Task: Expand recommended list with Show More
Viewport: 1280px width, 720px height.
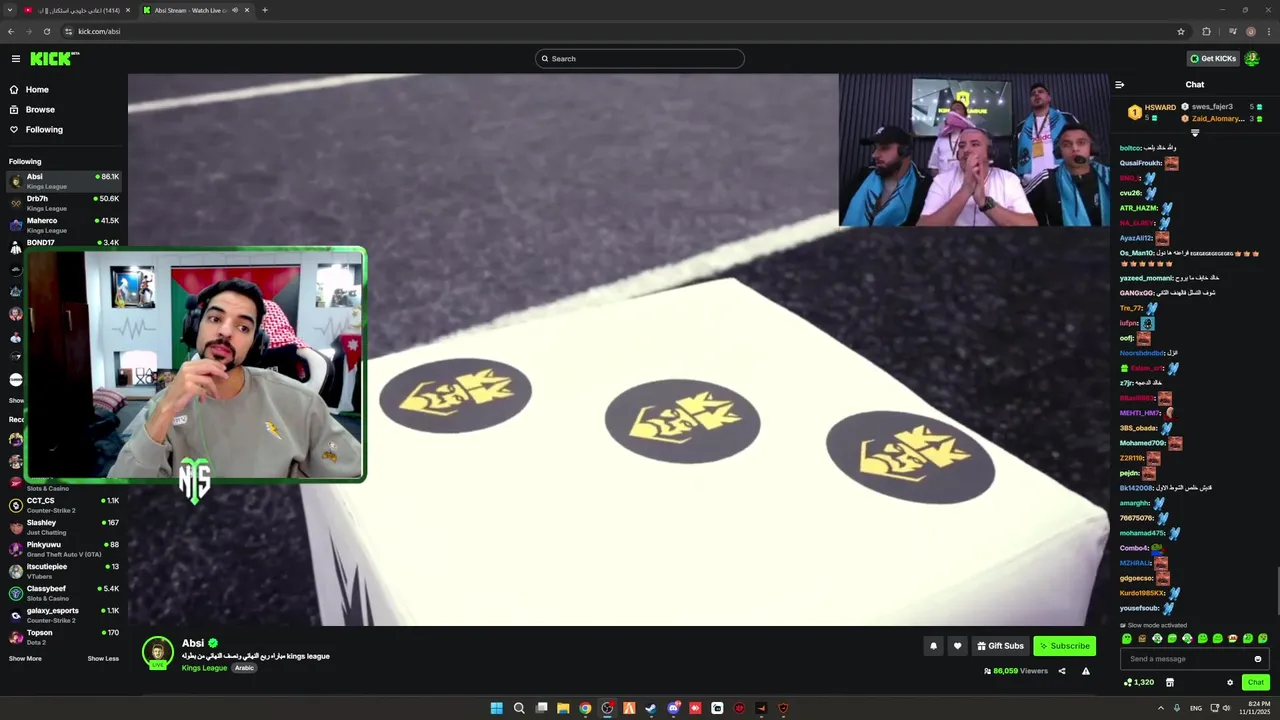Action: tap(25, 659)
